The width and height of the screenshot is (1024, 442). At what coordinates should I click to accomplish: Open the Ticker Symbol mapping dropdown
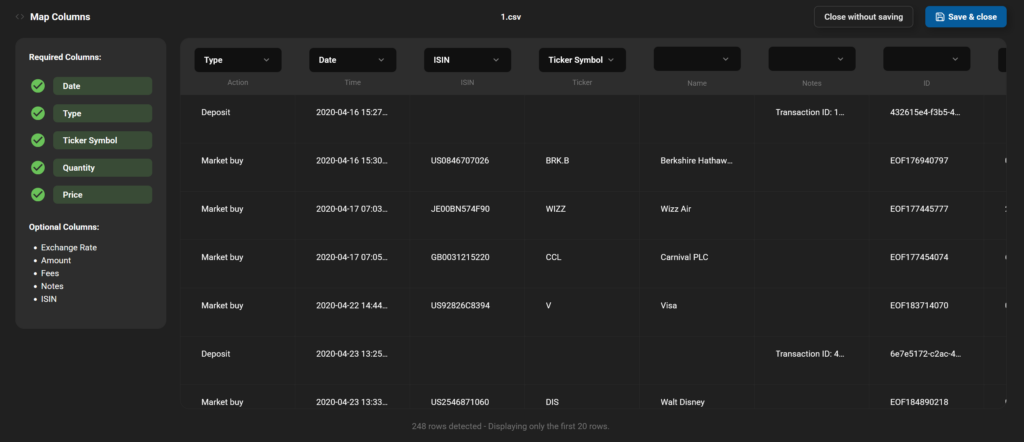pos(583,59)
